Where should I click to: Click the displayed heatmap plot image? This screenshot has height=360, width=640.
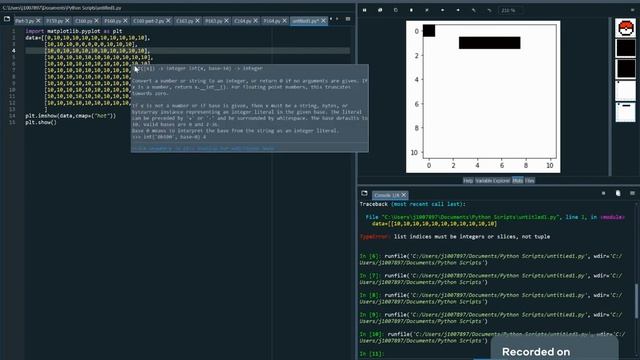pyautogui.click(x=483, y=97)
